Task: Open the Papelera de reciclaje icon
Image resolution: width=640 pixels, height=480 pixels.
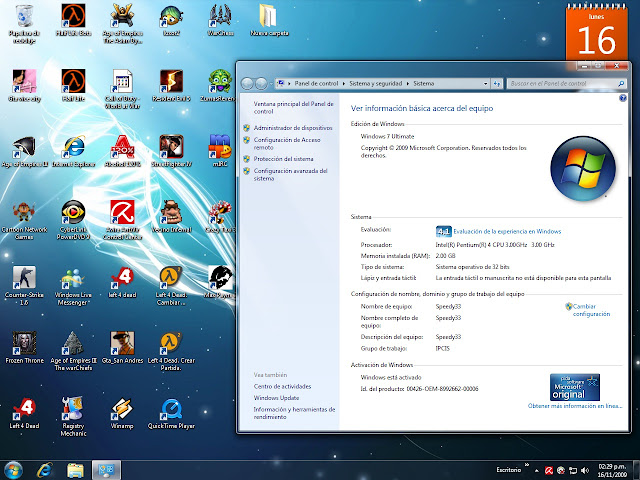Action: pyautogui.click(x=22, y=15)
